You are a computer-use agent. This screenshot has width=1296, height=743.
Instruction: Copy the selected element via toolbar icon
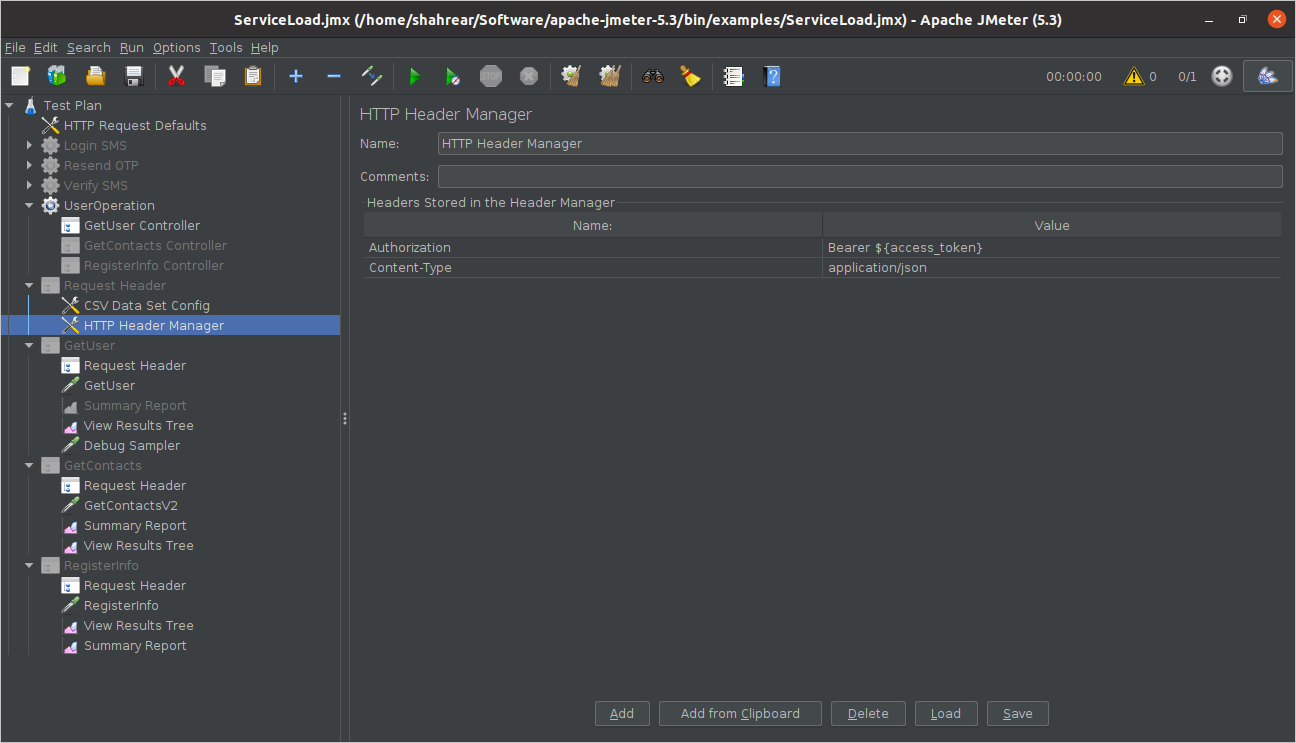(x=215, y=76)
